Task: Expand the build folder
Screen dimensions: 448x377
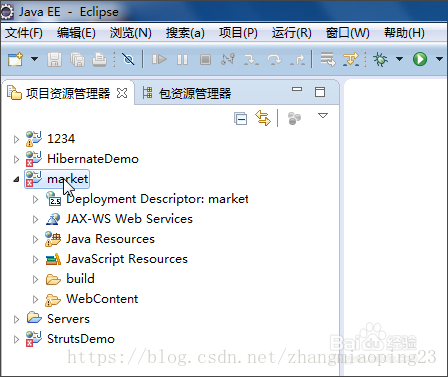Action: point(35,279)
